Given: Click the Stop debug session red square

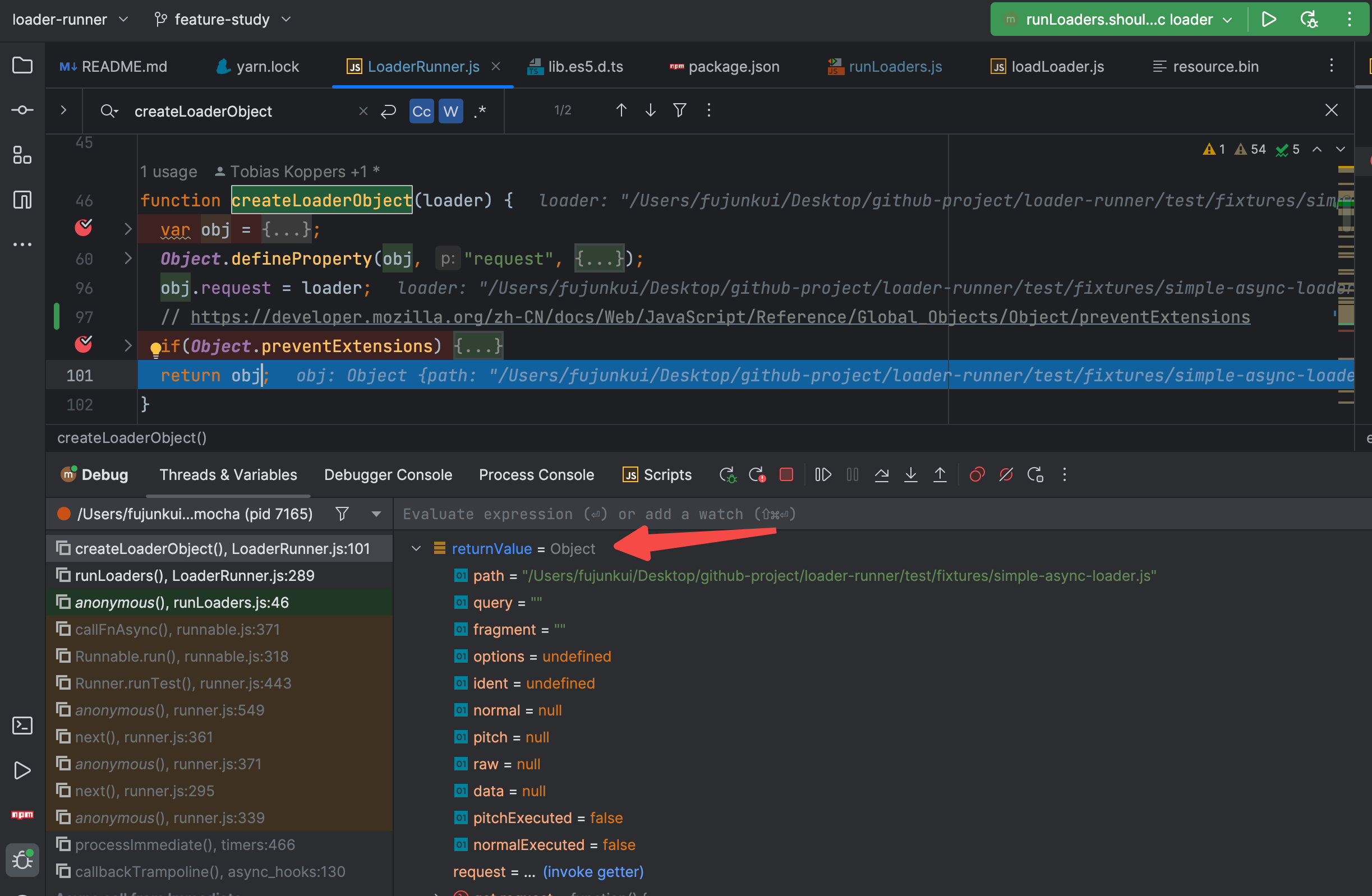Looking at the screenshot, I should [x=786, y=475].
